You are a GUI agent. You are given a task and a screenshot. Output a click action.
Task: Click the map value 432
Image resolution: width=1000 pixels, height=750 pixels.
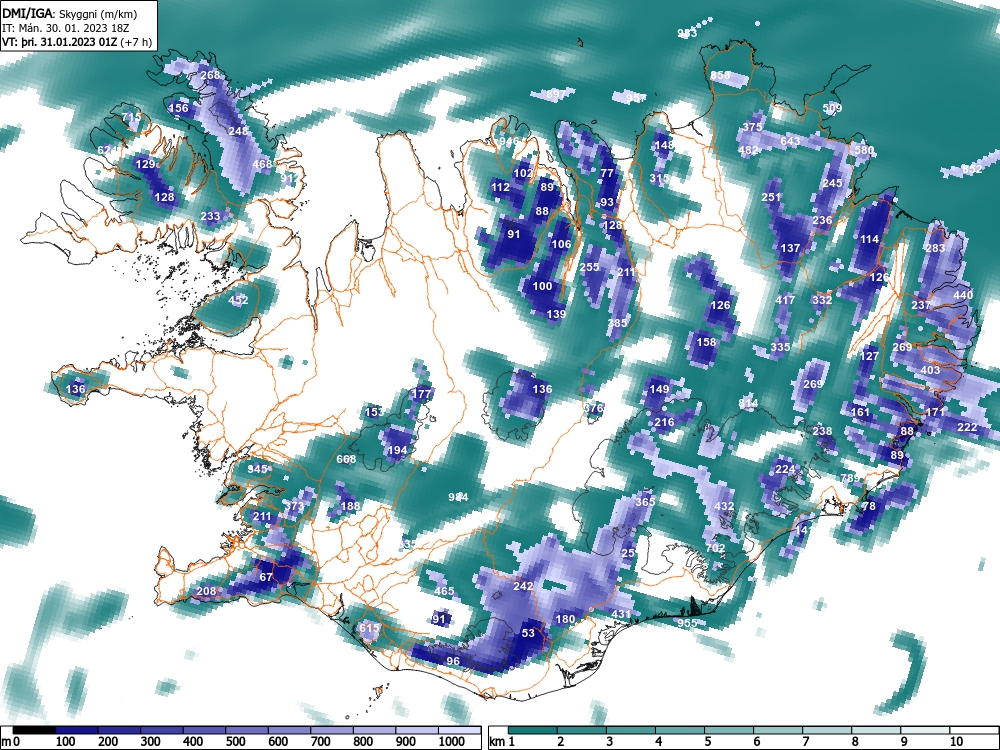click(724, 506)
